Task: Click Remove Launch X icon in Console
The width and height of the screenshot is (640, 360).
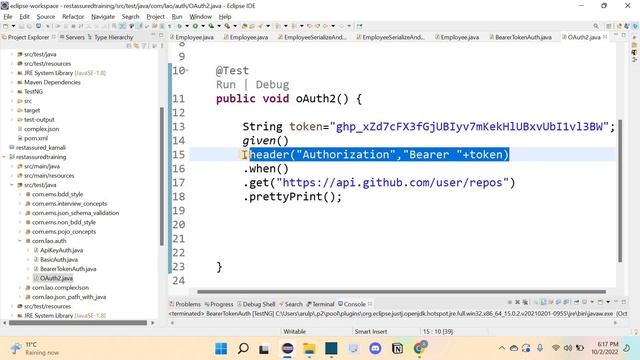Action: pos(517,302)
